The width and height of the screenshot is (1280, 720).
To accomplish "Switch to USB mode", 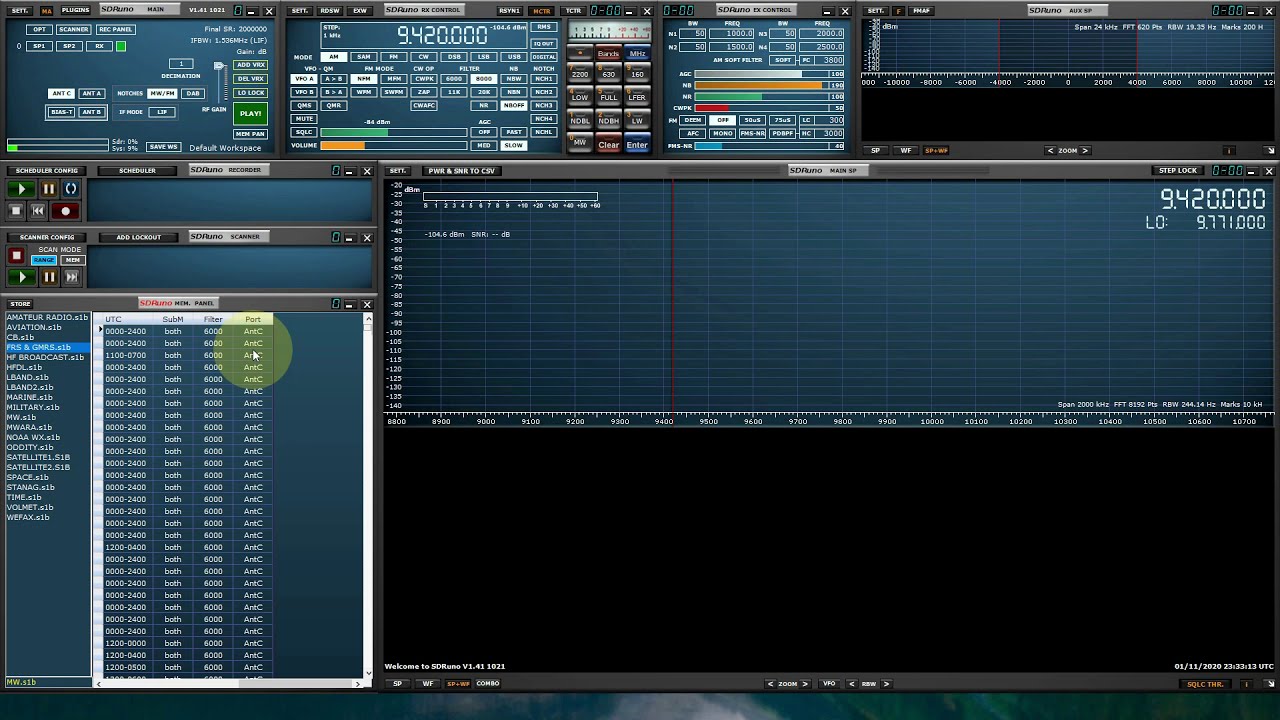I will 513,57.
